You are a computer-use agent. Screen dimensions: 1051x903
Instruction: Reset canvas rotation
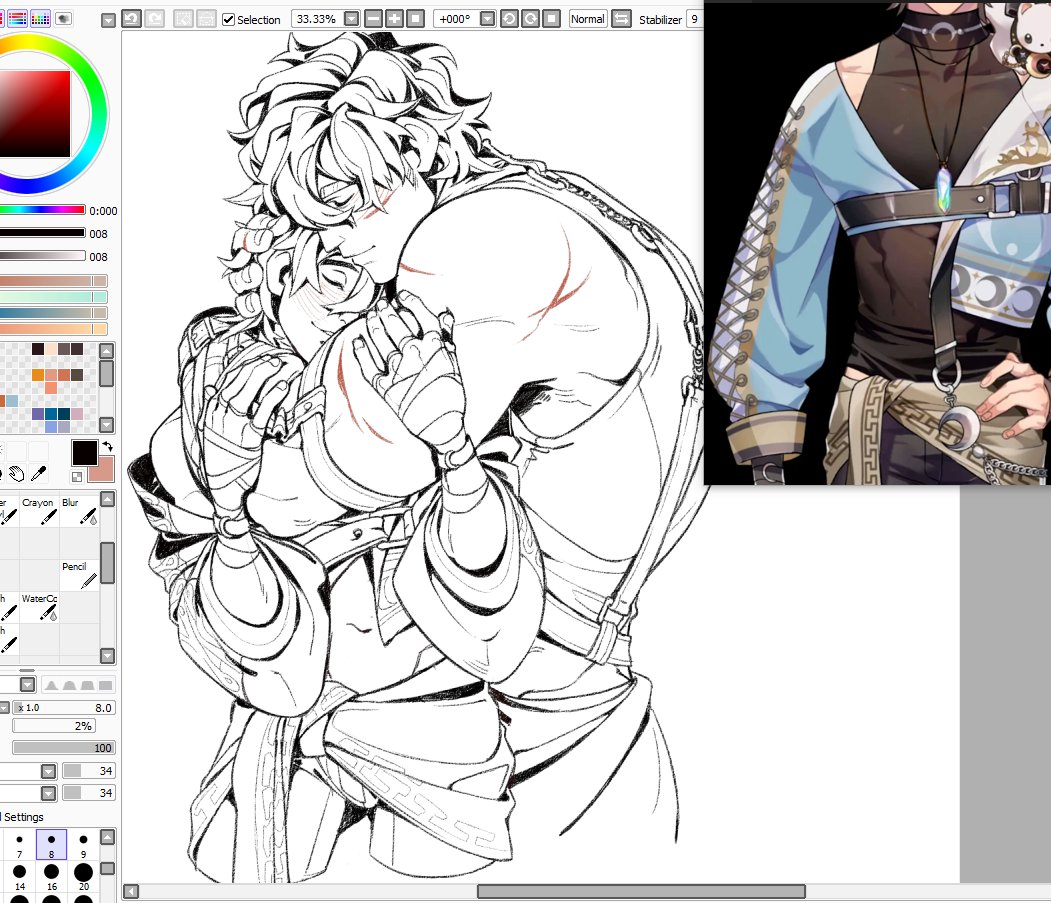552,19
